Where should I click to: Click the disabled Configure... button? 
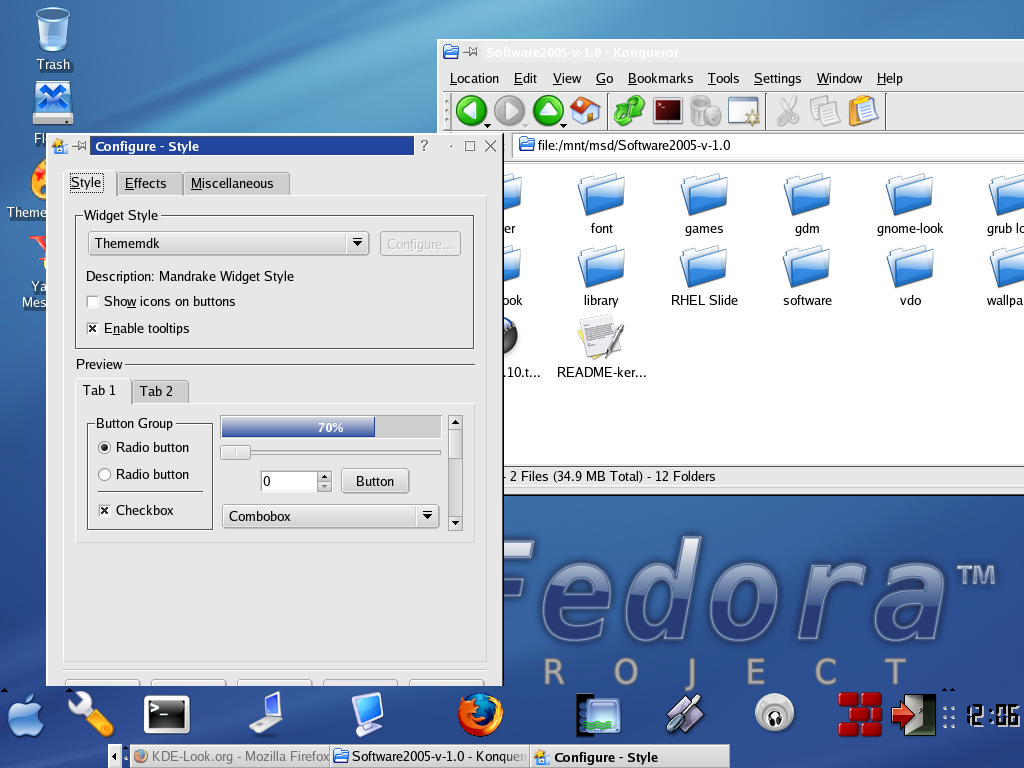420,244
